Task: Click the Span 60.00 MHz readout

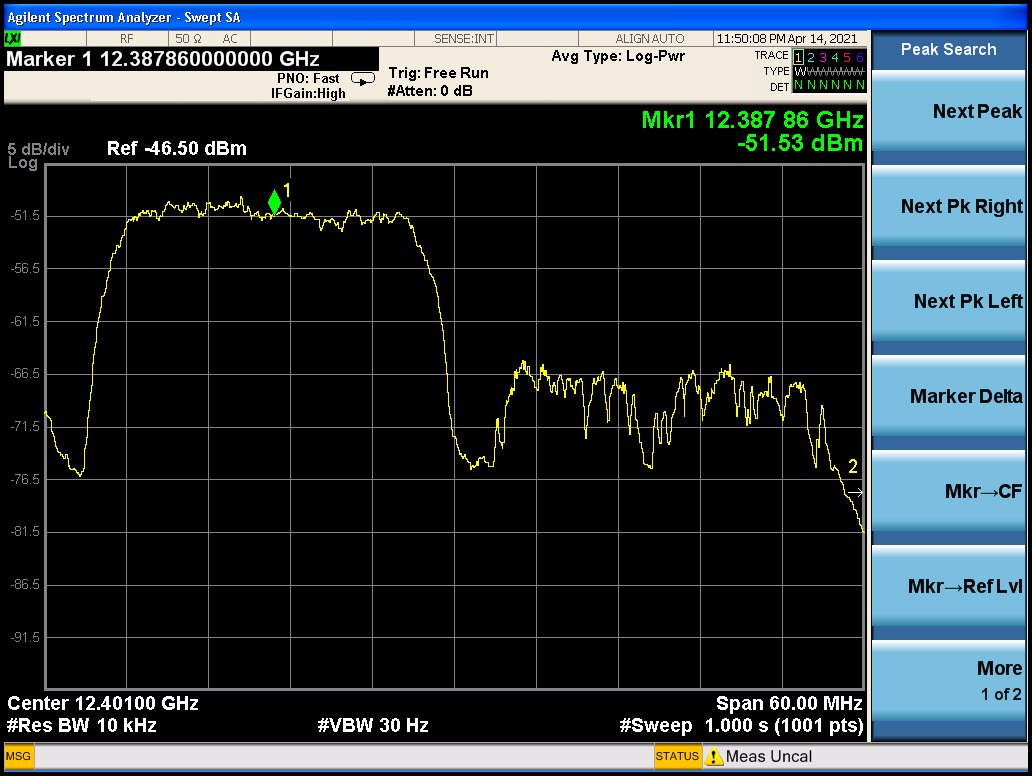Action: point(789,704)
